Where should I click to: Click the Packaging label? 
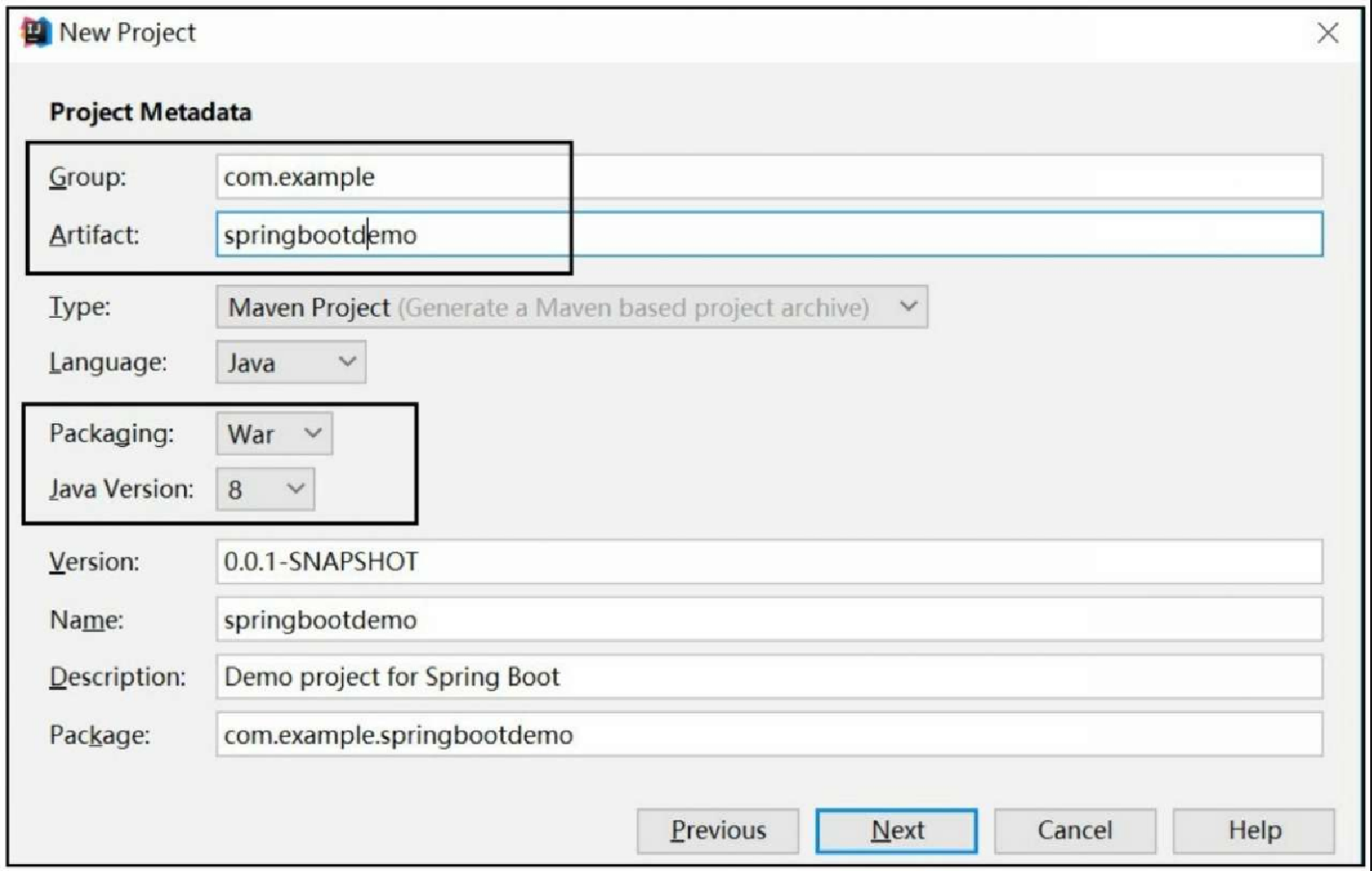tap(112, 434)
